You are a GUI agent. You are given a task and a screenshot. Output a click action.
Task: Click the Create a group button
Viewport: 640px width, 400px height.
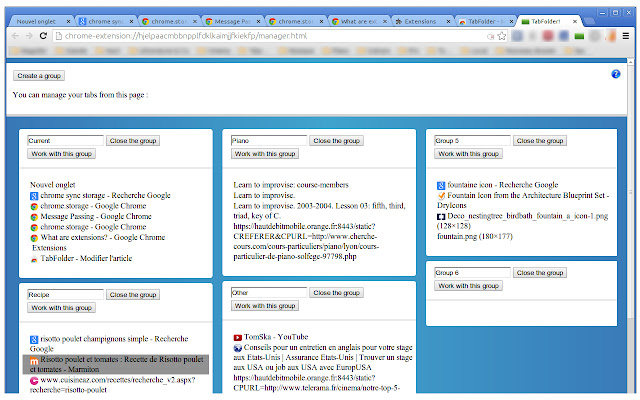[39, 76]
